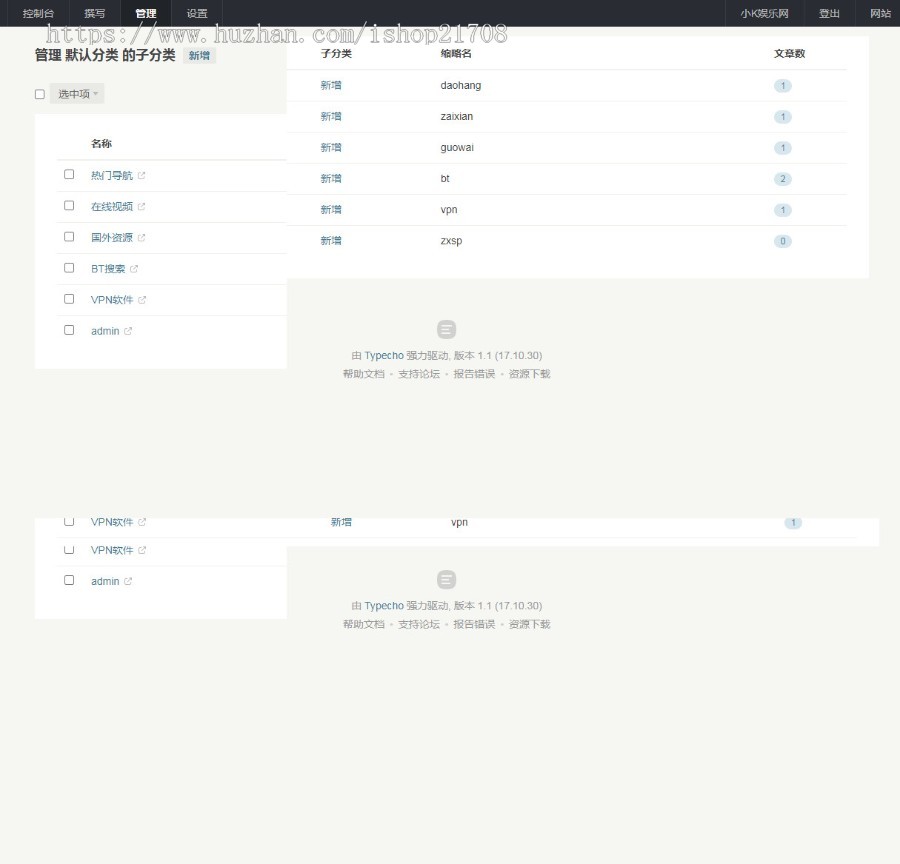
Task: Click the 缩略名 column header
Action: [x=456, y=53]
